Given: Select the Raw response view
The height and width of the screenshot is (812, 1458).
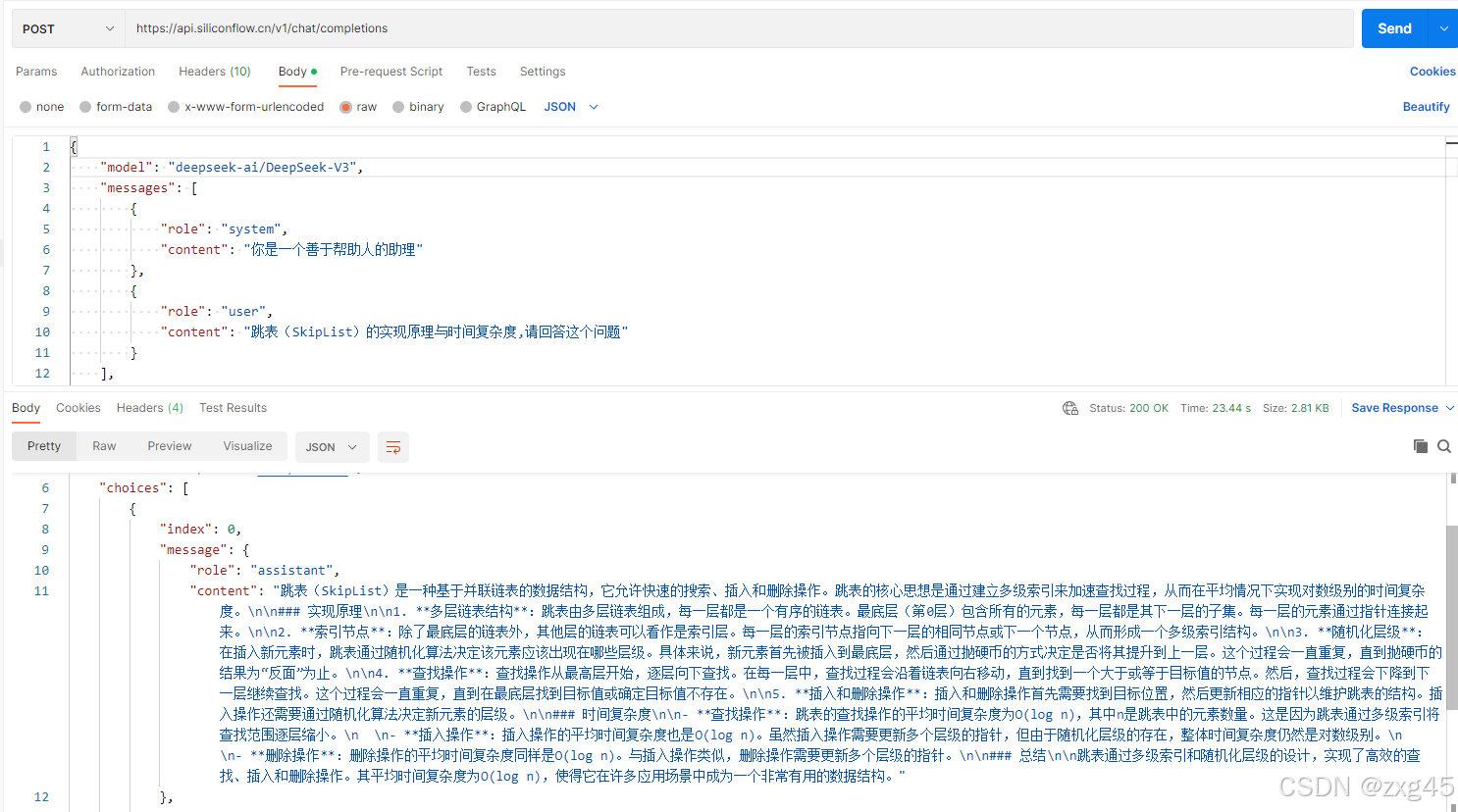Looking at the screenshot, I should click(x=104, y=446).
